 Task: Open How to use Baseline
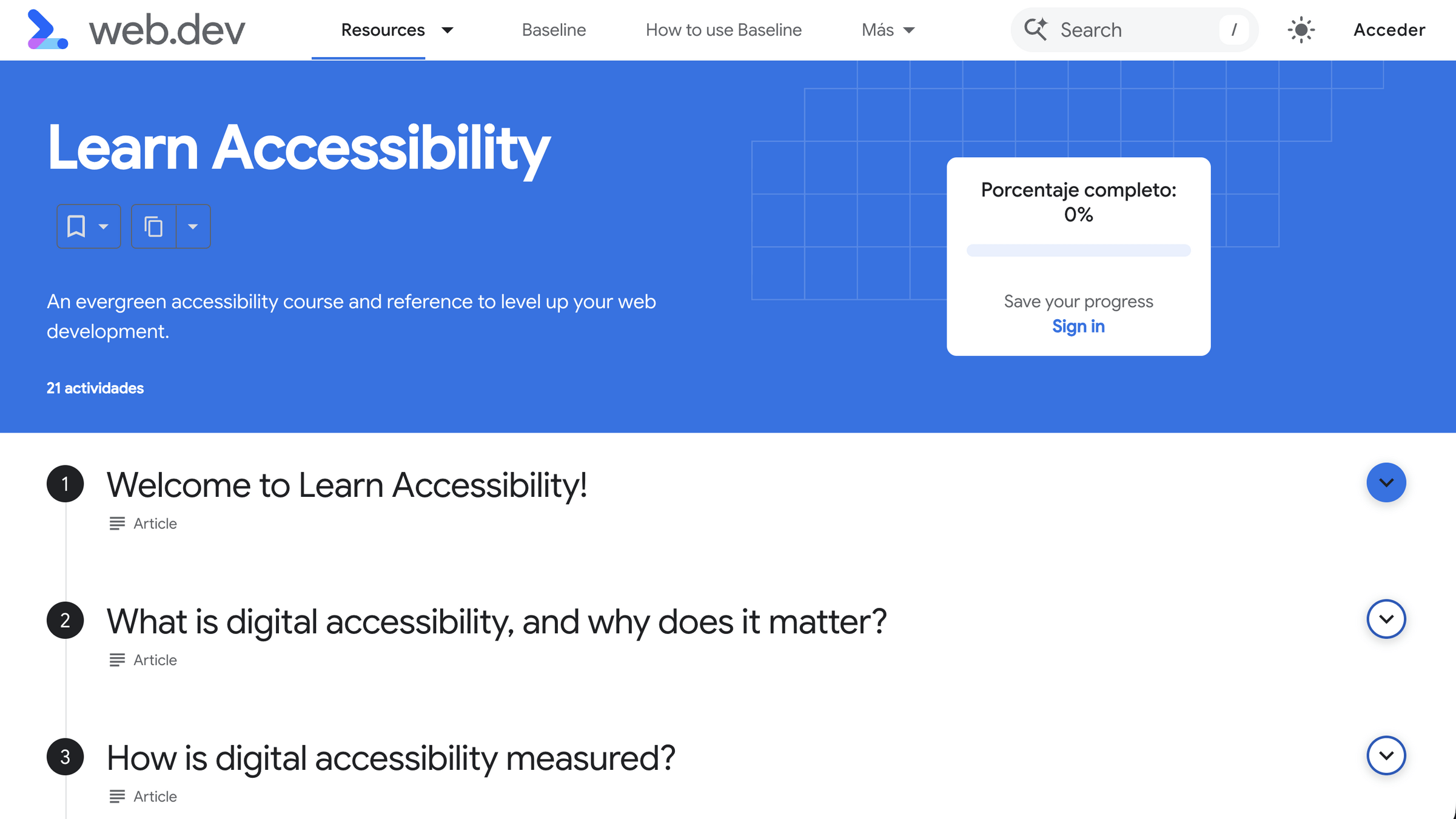click(723, 30)
